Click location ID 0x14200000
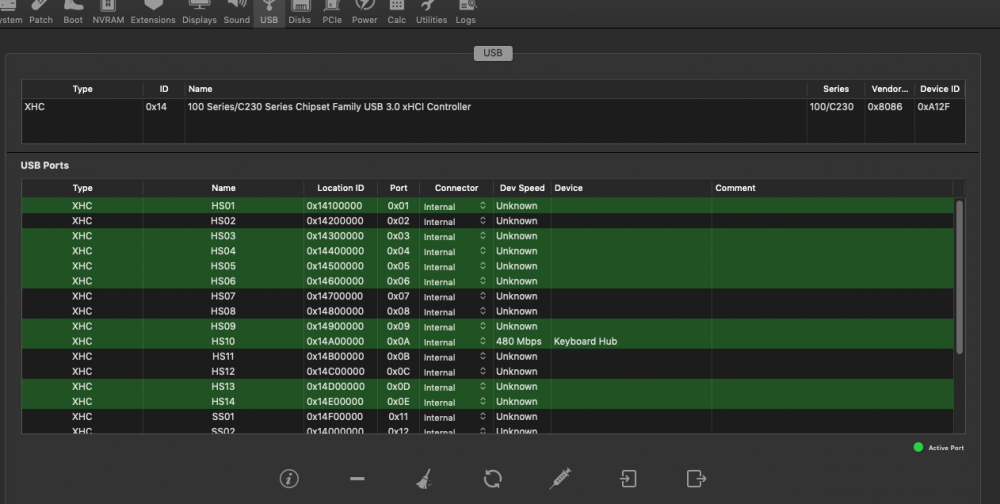 pyautogui.click(x=335, y=221)
